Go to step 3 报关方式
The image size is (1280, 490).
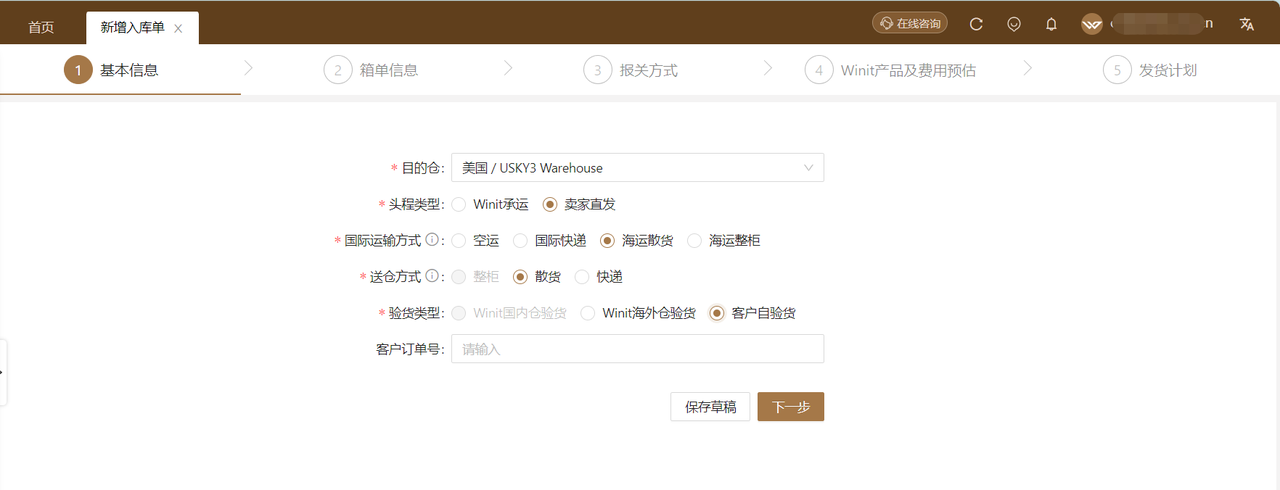coord(631,70)
